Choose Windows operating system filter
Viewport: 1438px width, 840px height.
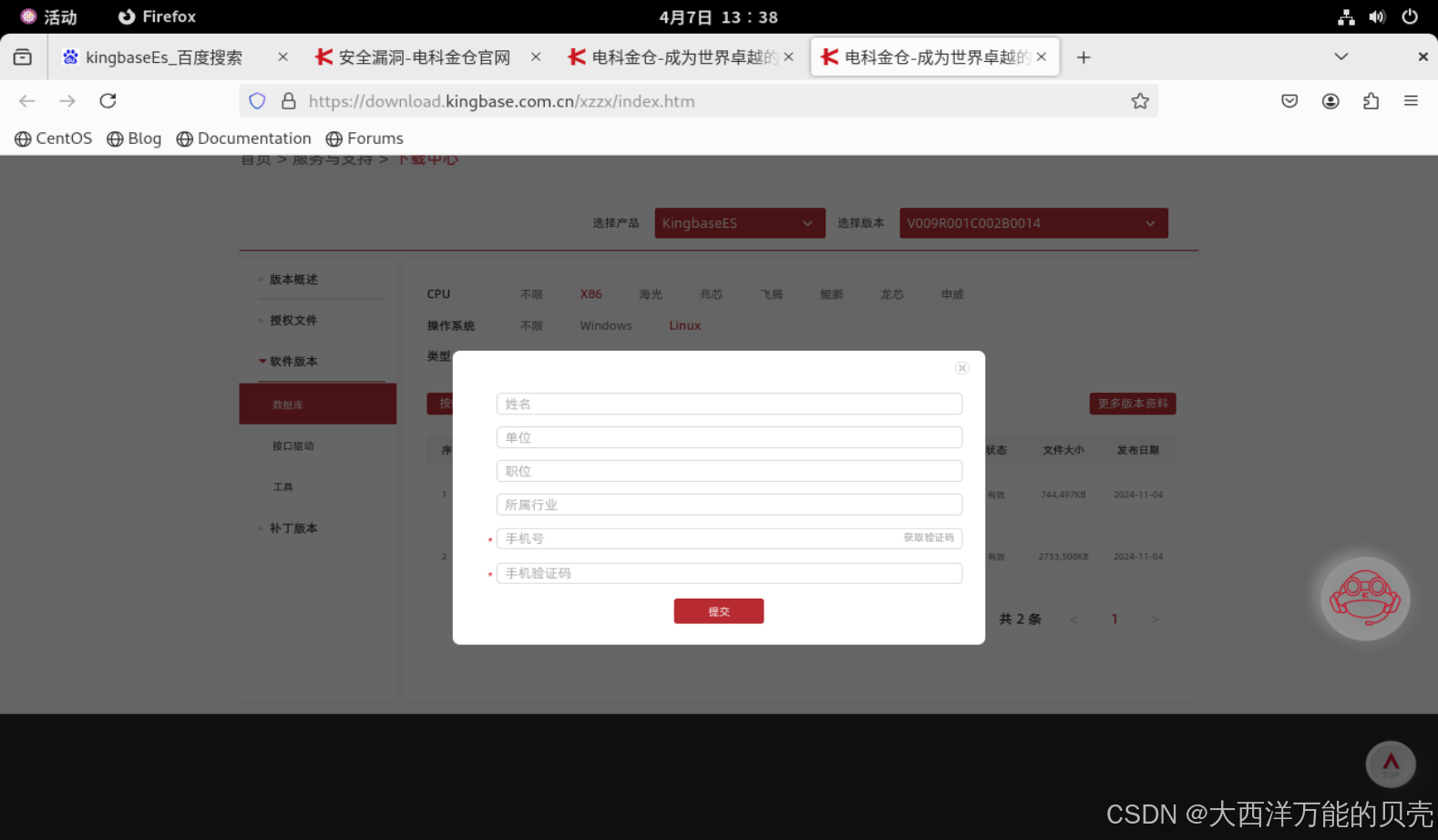[x=606, y=325]
